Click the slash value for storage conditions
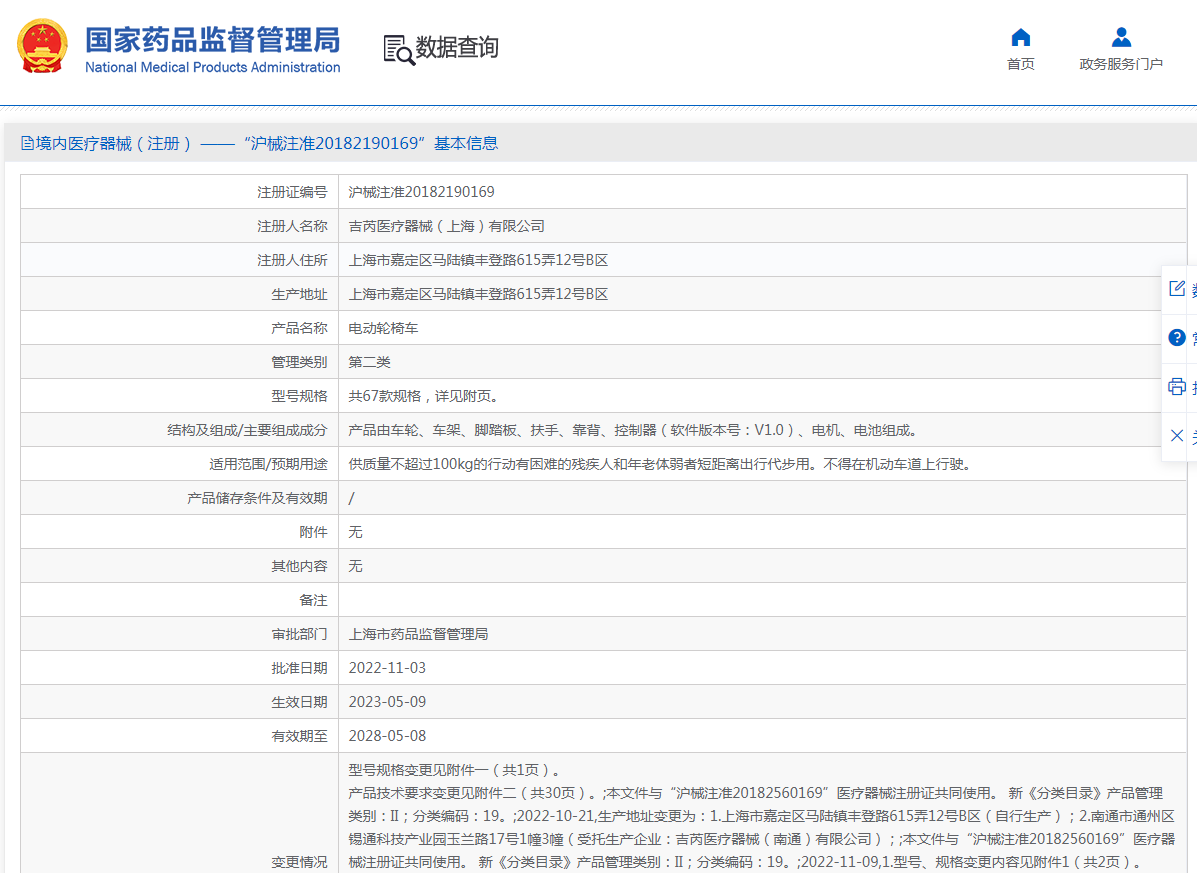1197x873 pixels. (351, 498)
